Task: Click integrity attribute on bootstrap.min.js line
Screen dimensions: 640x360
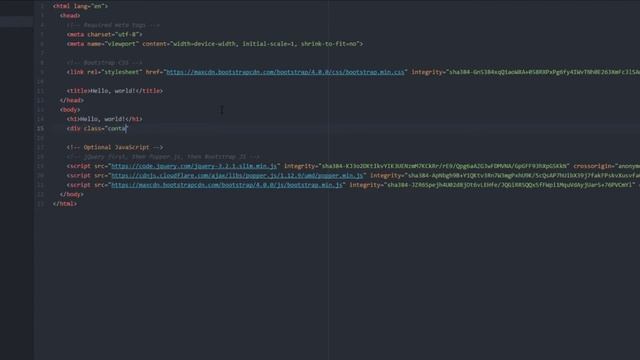Action: coord(491,185)
